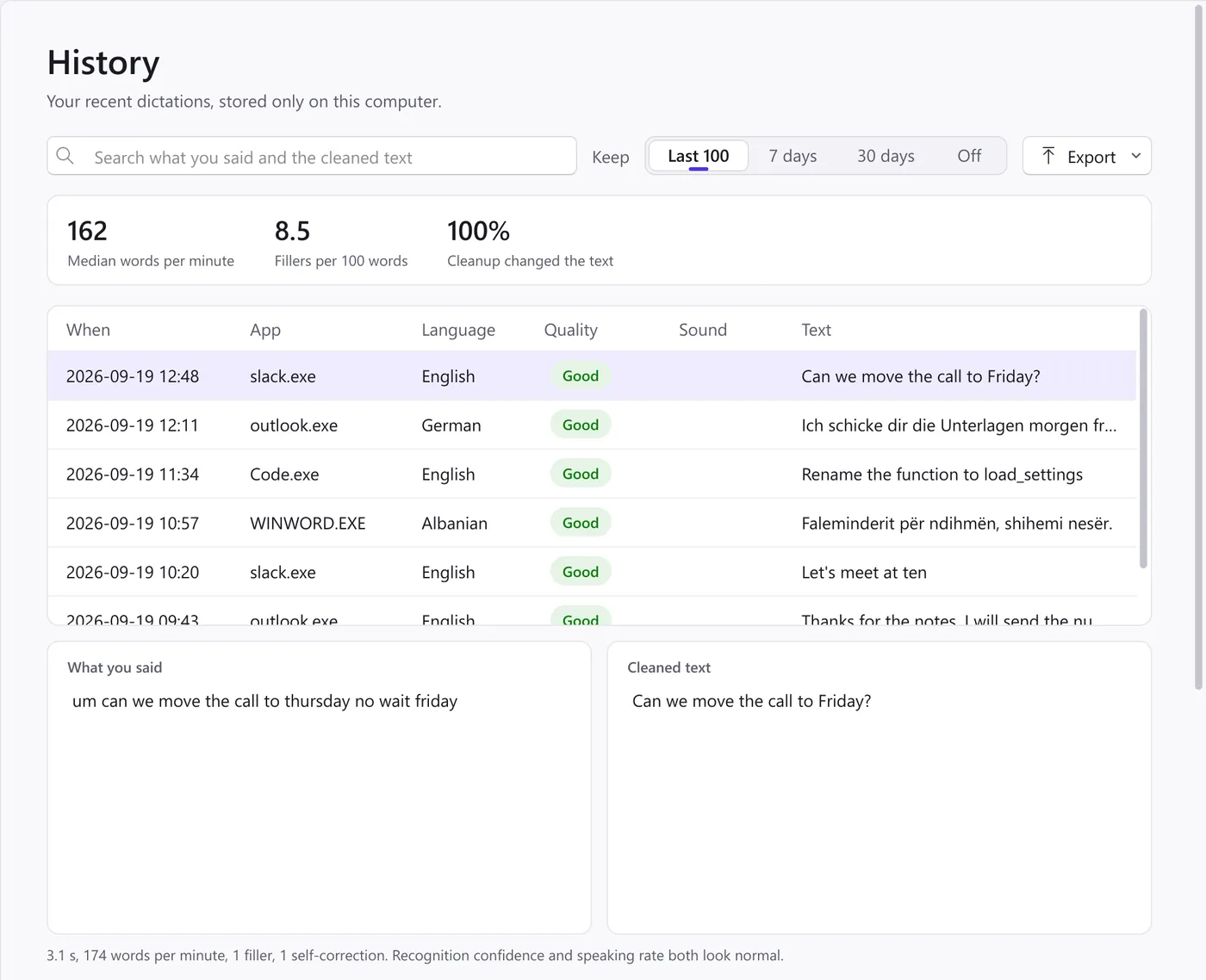Choose the 30 days keep option
Screen dimensions: 1206x980
pos(886,156)
